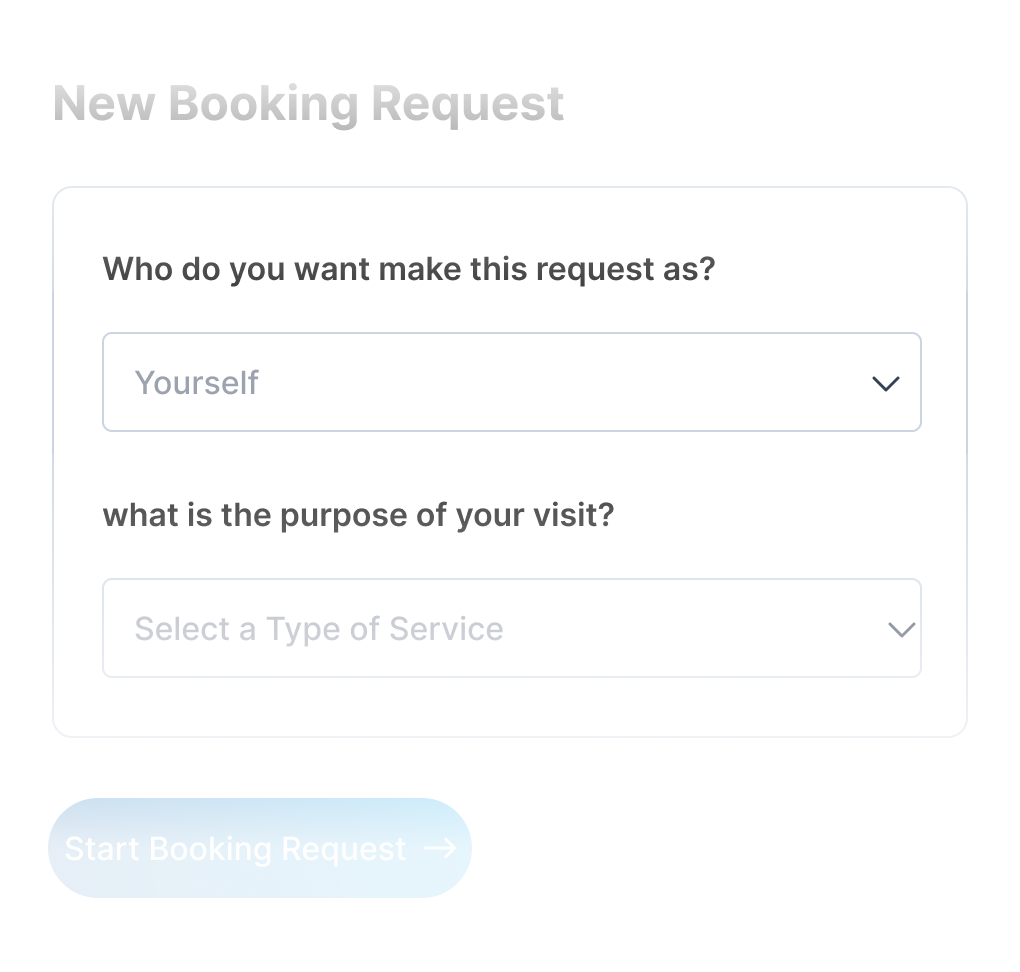This screenshot has width=1020, height=972.
Task: Click the 'New Booking Request' heading
Action: pyautogui.click(x=308, y=104)
